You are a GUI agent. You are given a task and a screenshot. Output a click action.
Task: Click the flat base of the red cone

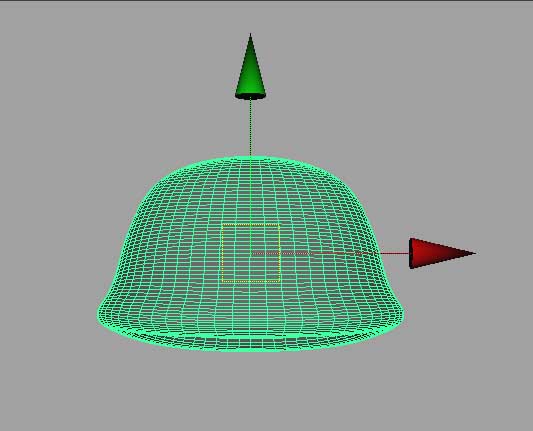click(x=412, y=253)
